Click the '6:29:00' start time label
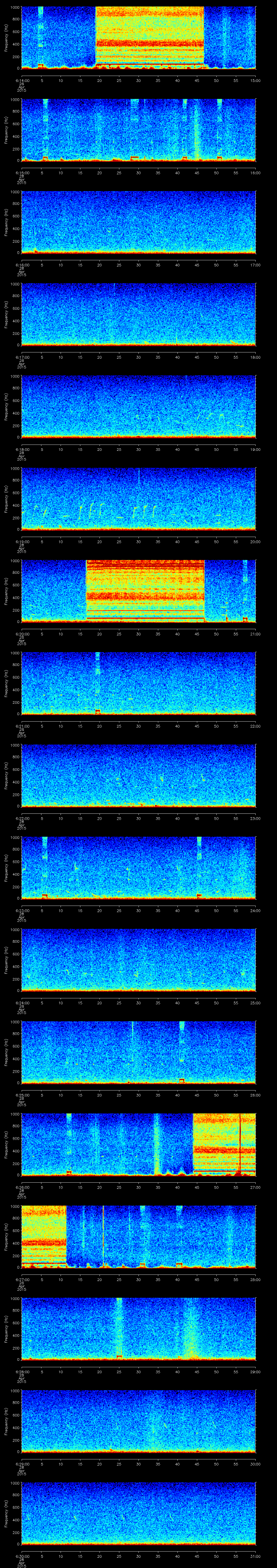277x1568 pixels. [22, 1464]
